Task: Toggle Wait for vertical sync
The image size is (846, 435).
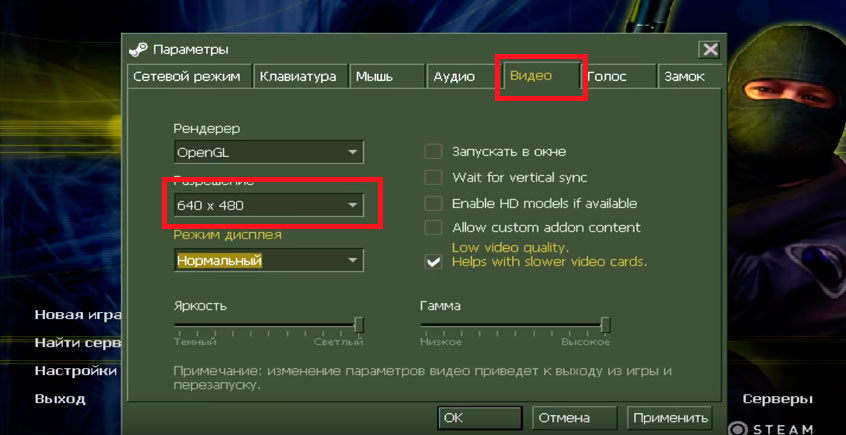Action: tap(433, 177)
